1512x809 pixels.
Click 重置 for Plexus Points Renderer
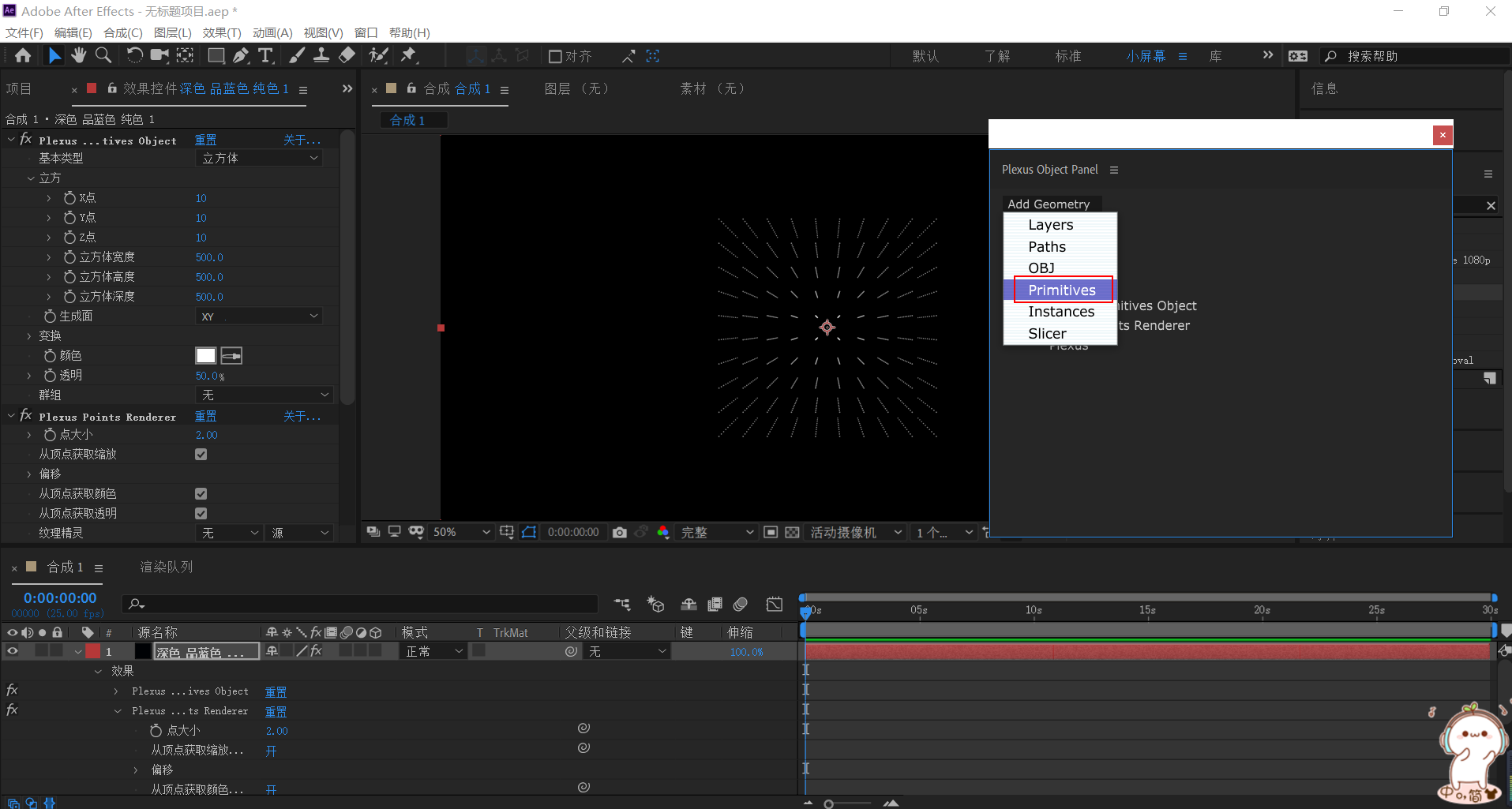pyautogui.click(x=205, y=416)
